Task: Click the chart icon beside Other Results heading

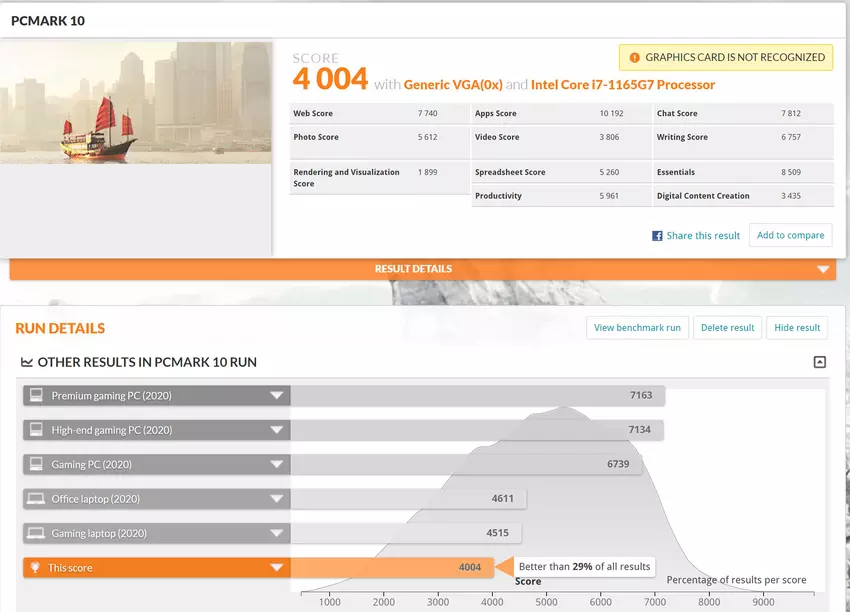Action: click(x=26, y=362)
